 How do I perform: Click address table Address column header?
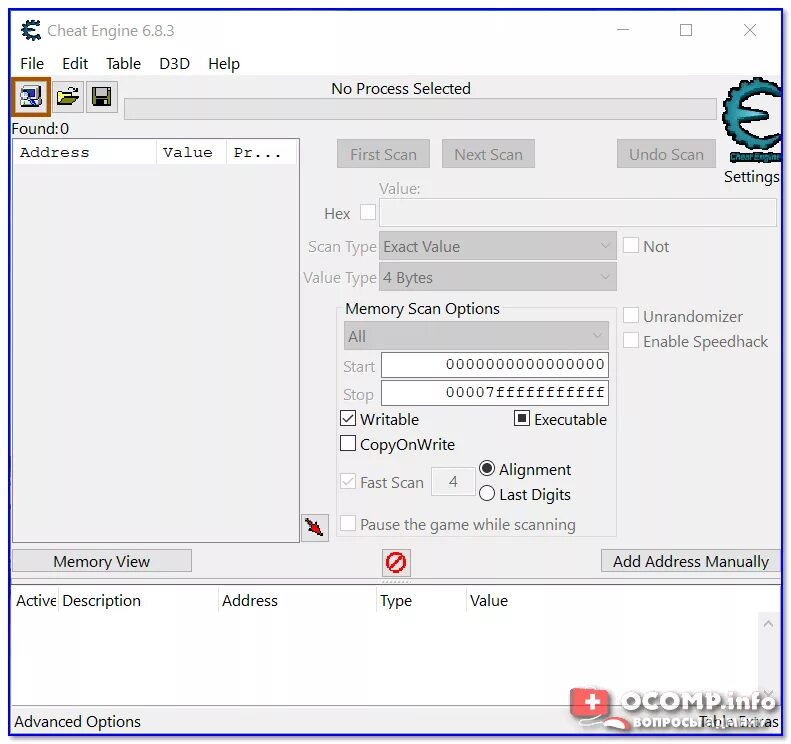tap(297, 600)
